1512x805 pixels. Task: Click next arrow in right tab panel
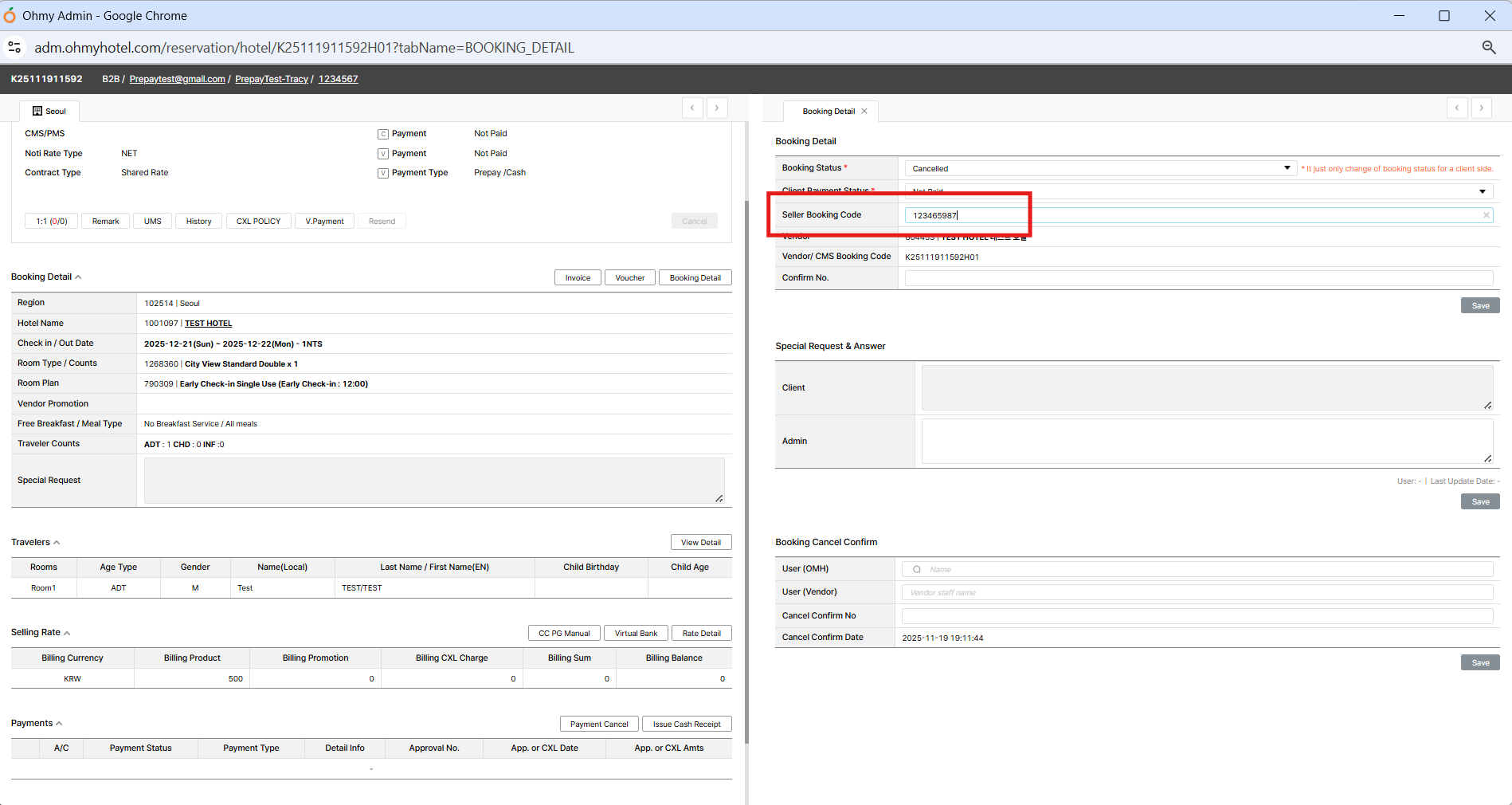1482,108
